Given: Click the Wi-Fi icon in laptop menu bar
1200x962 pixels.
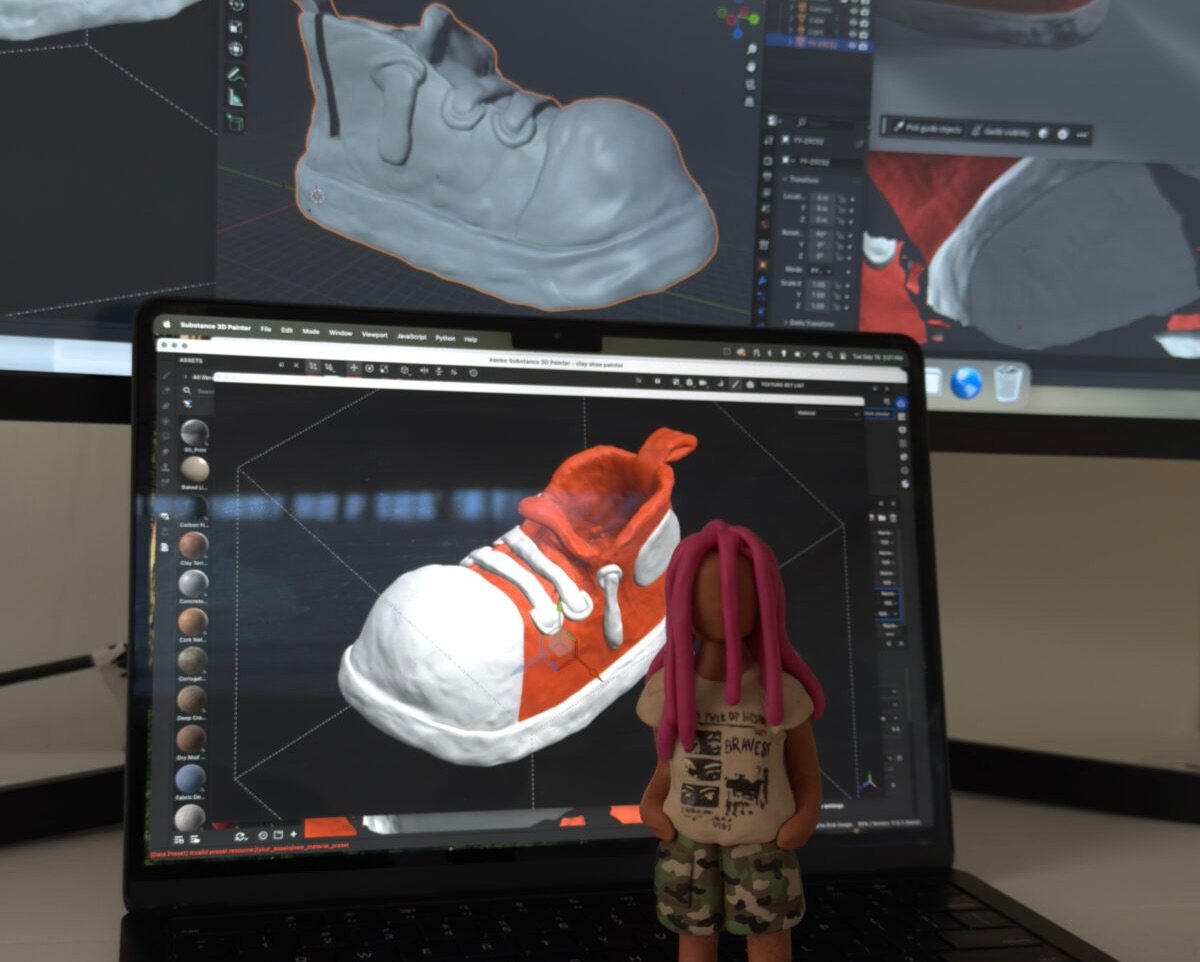Looking at the screenshot, I should pyautogui.click(x=815, y=354).
